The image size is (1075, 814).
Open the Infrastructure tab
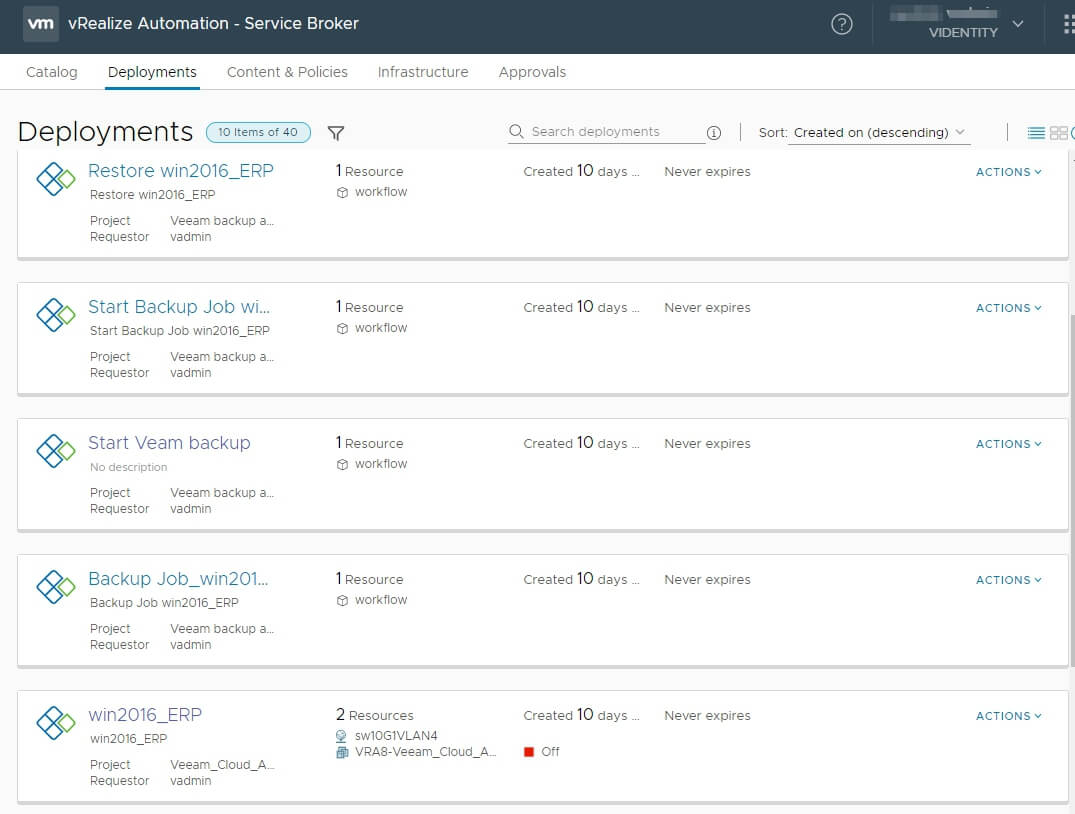point(423,71)
